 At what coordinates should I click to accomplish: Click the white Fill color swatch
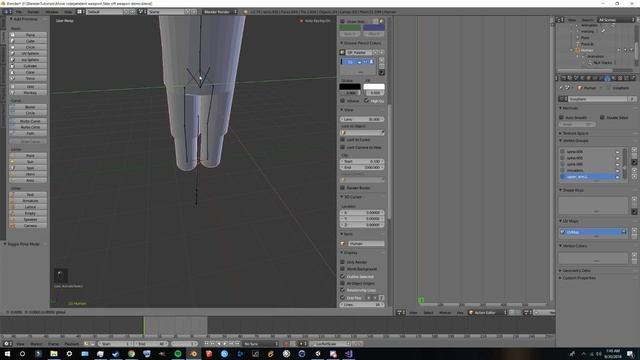coord(374,87)
